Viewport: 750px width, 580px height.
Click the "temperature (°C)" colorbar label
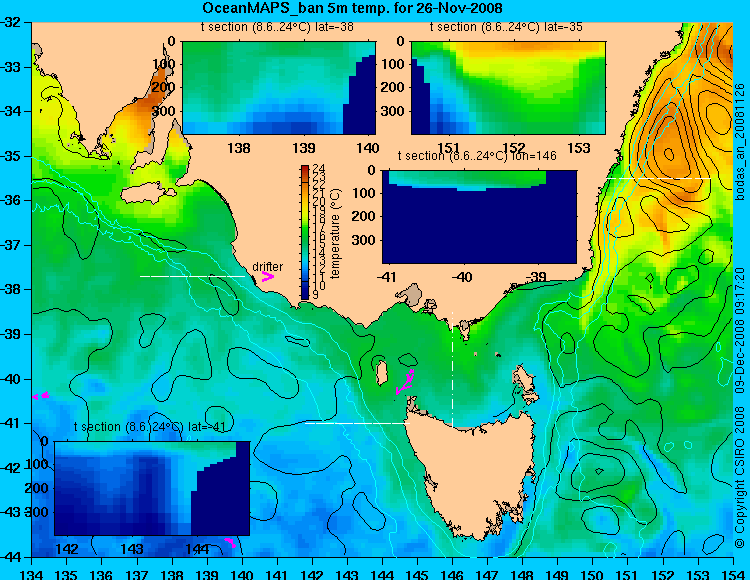coord(335,233)
